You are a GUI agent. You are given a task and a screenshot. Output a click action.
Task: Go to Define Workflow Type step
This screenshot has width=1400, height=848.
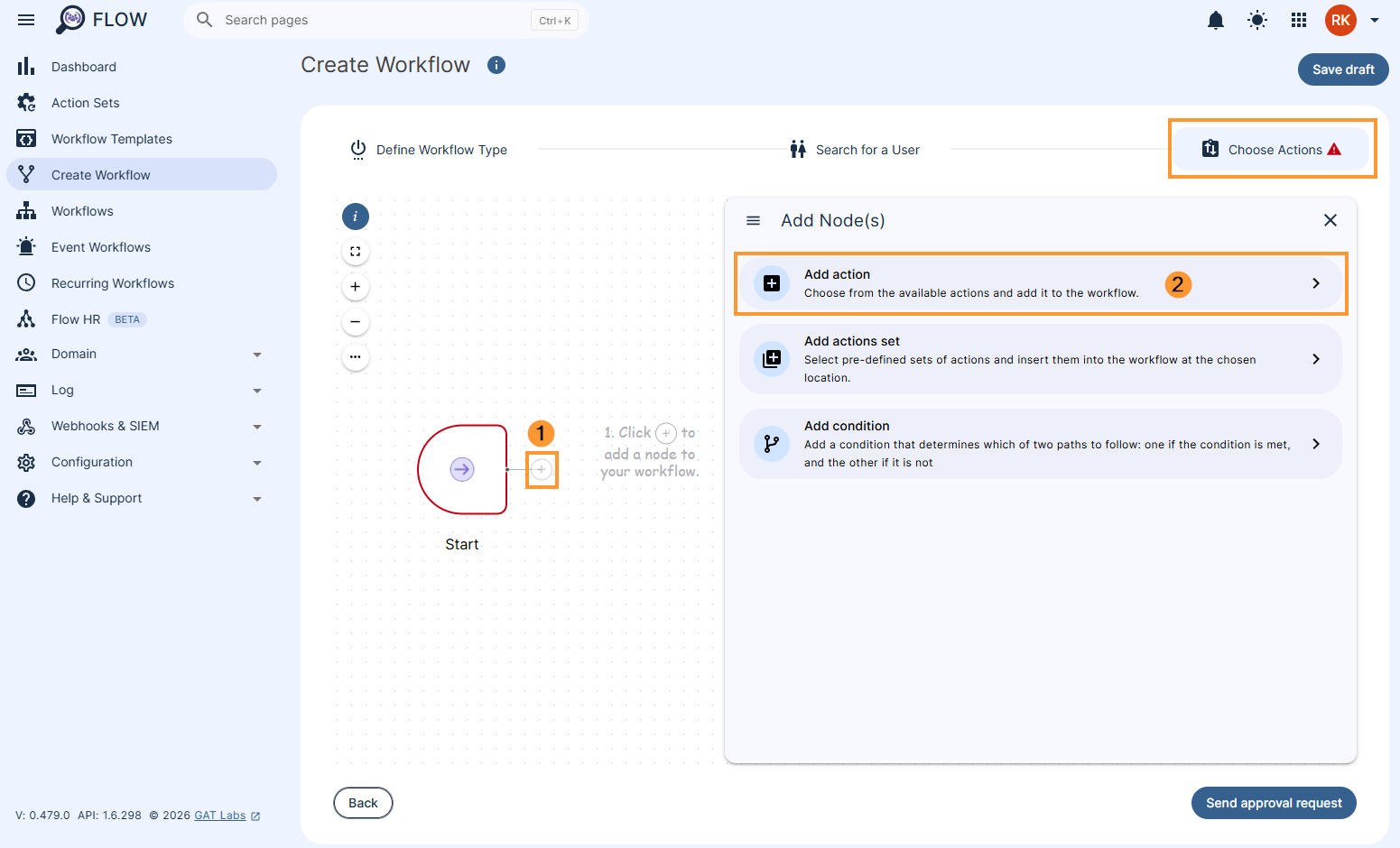(x=429, y=150)
